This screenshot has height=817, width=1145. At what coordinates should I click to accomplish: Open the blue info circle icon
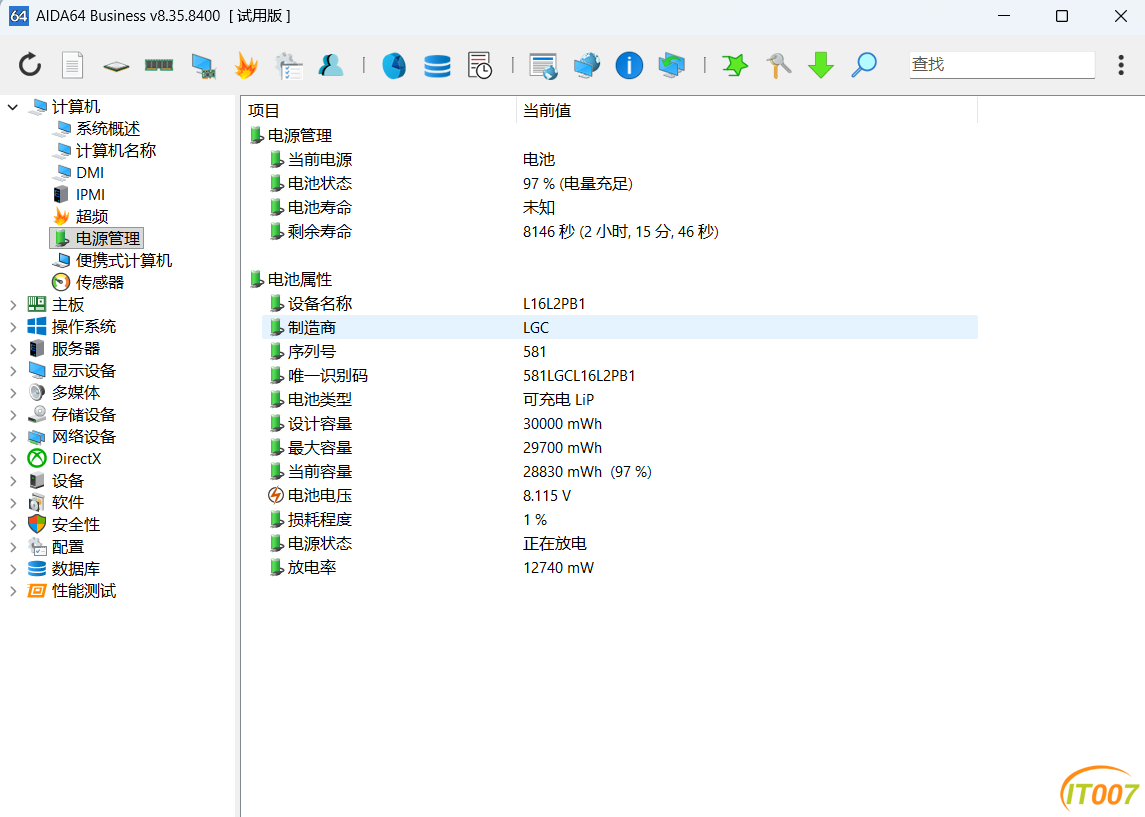point(629,65)
